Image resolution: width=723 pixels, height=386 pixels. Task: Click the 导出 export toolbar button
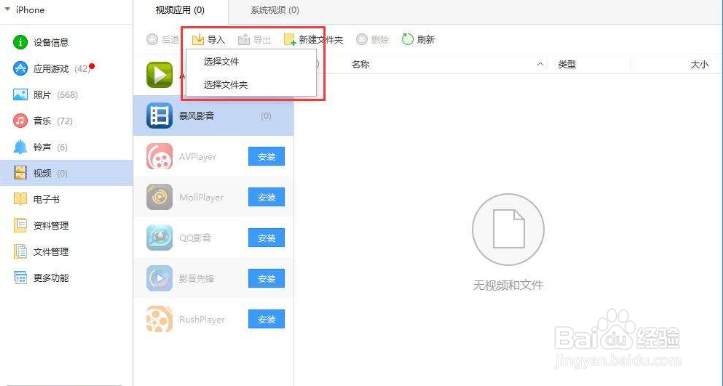pyautogui.click(x=254, y=40)
